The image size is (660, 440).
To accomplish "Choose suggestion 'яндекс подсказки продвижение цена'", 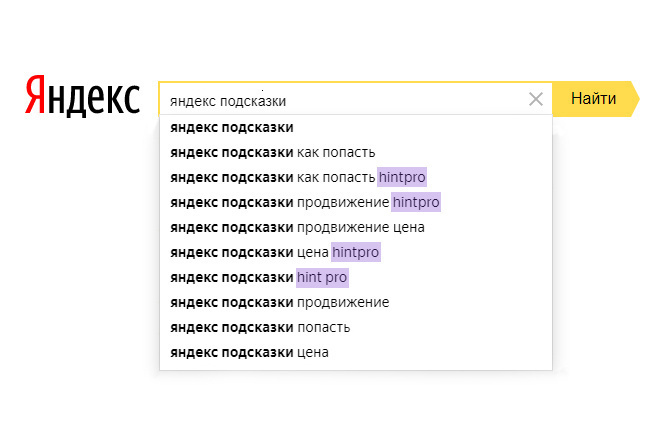I will point(356,227).
